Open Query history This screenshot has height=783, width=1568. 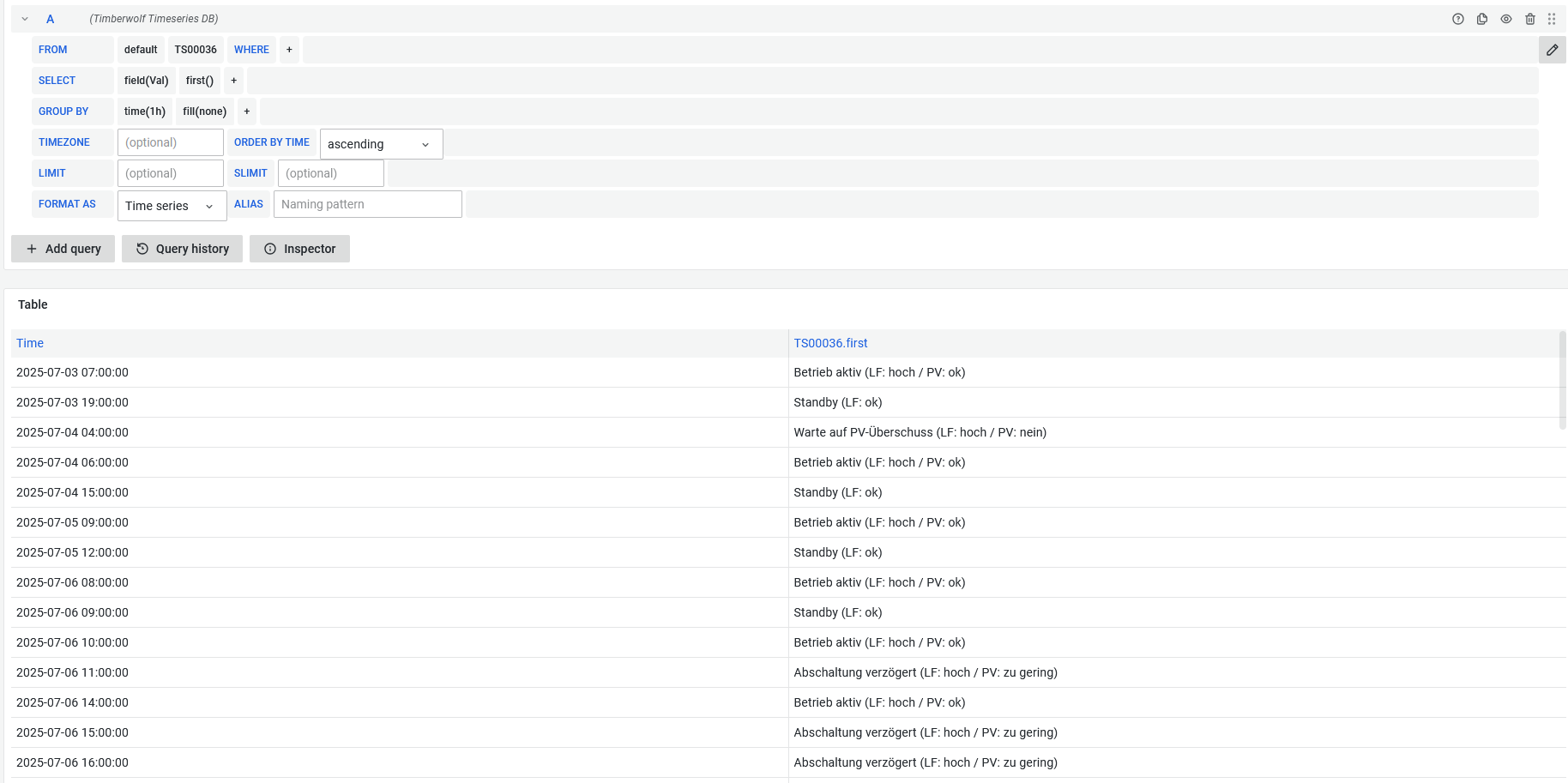182,249
